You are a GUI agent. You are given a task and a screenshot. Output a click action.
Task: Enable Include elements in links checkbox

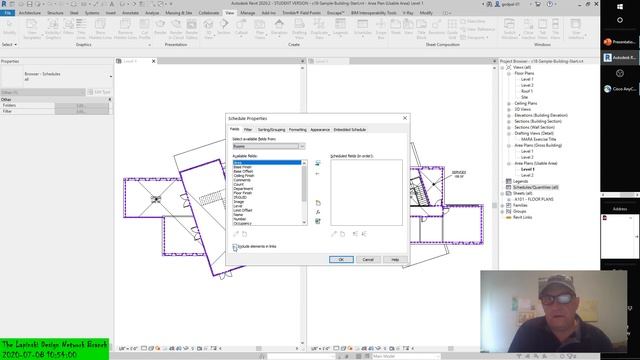(x=235, y=247)
